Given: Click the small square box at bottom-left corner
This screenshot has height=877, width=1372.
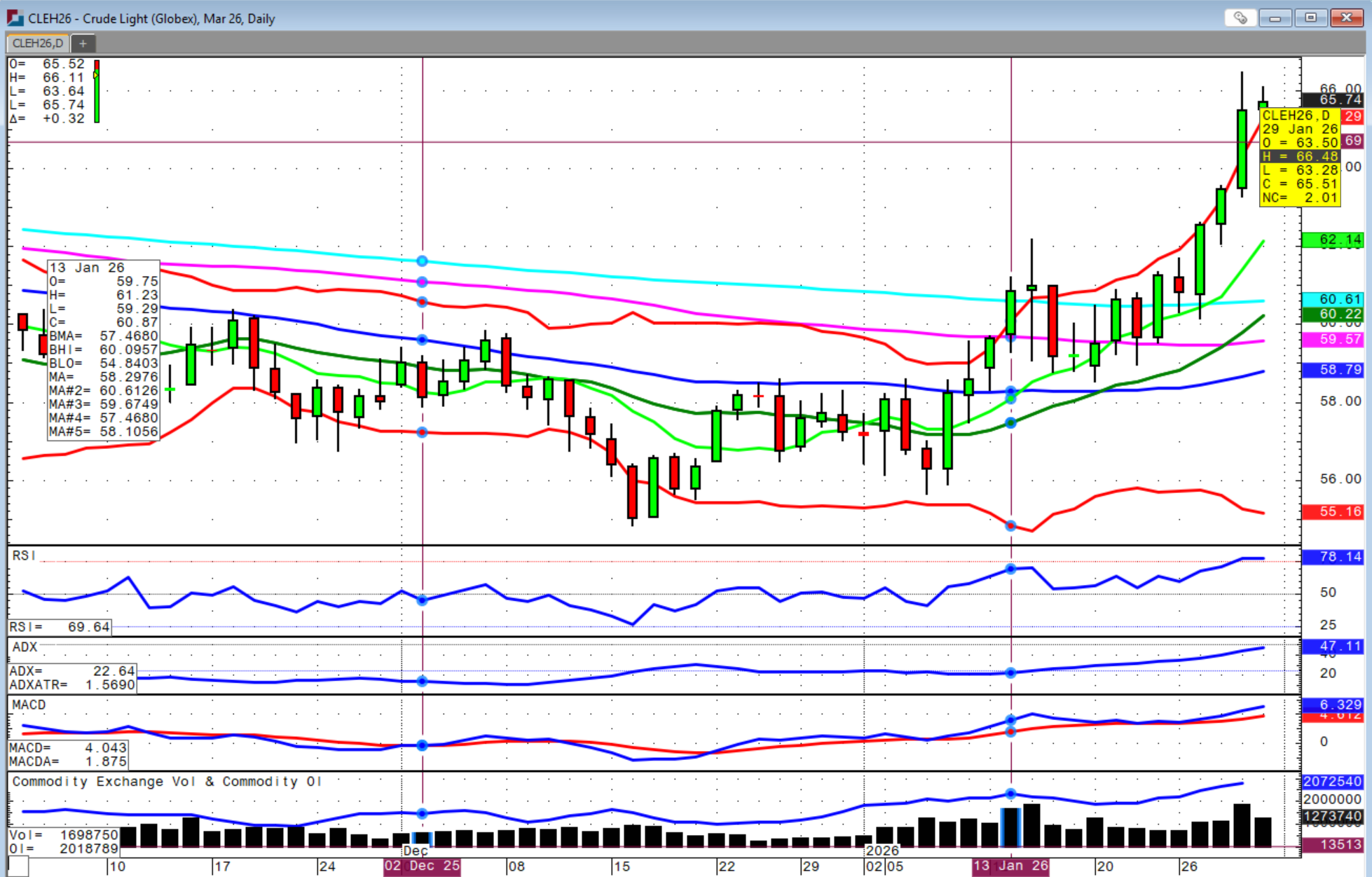Looking at the screenshot, I should 18,866.
